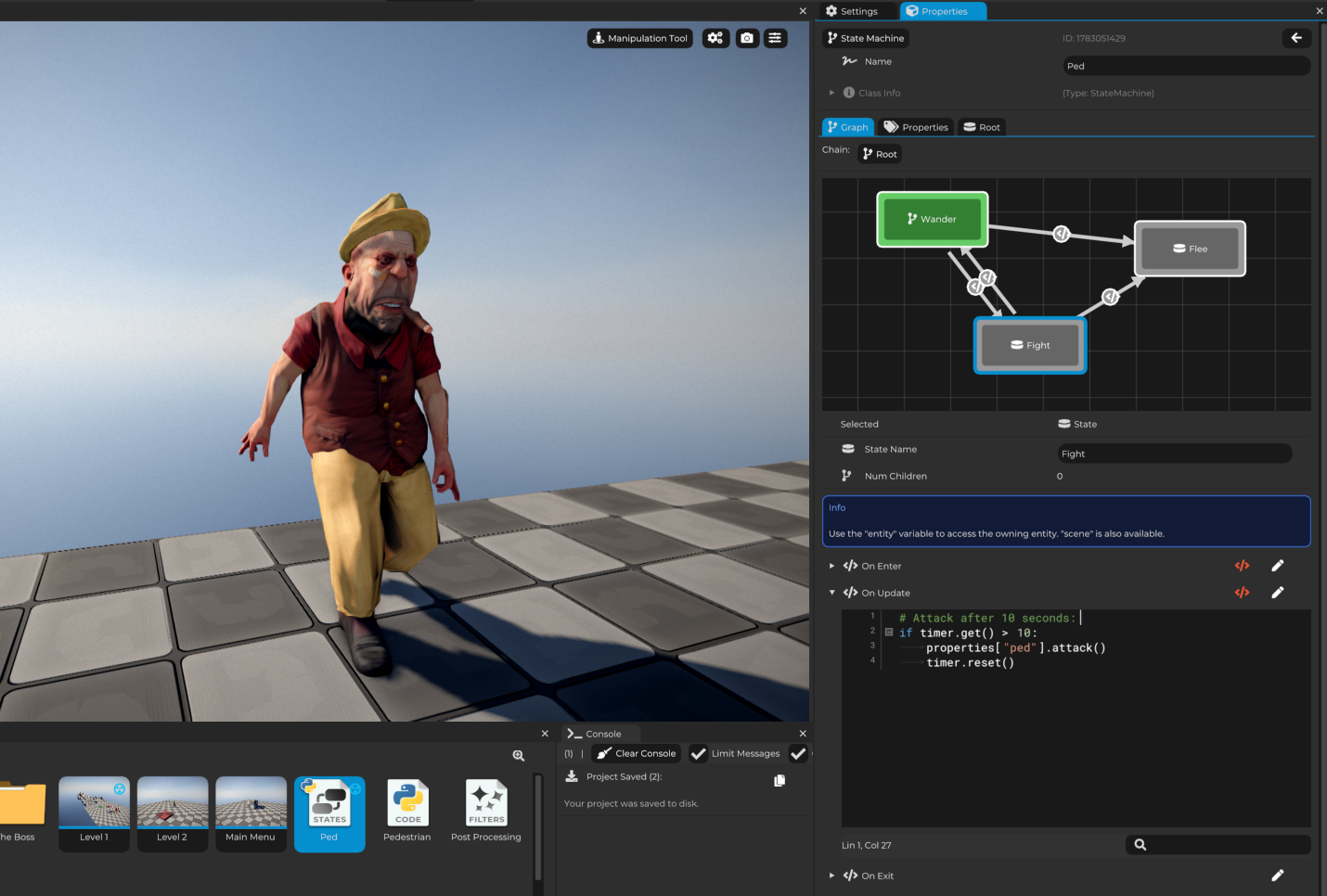This screenshot has width=1327, height=896.
Task: Expand the On Enter script section
Action: 832,565
